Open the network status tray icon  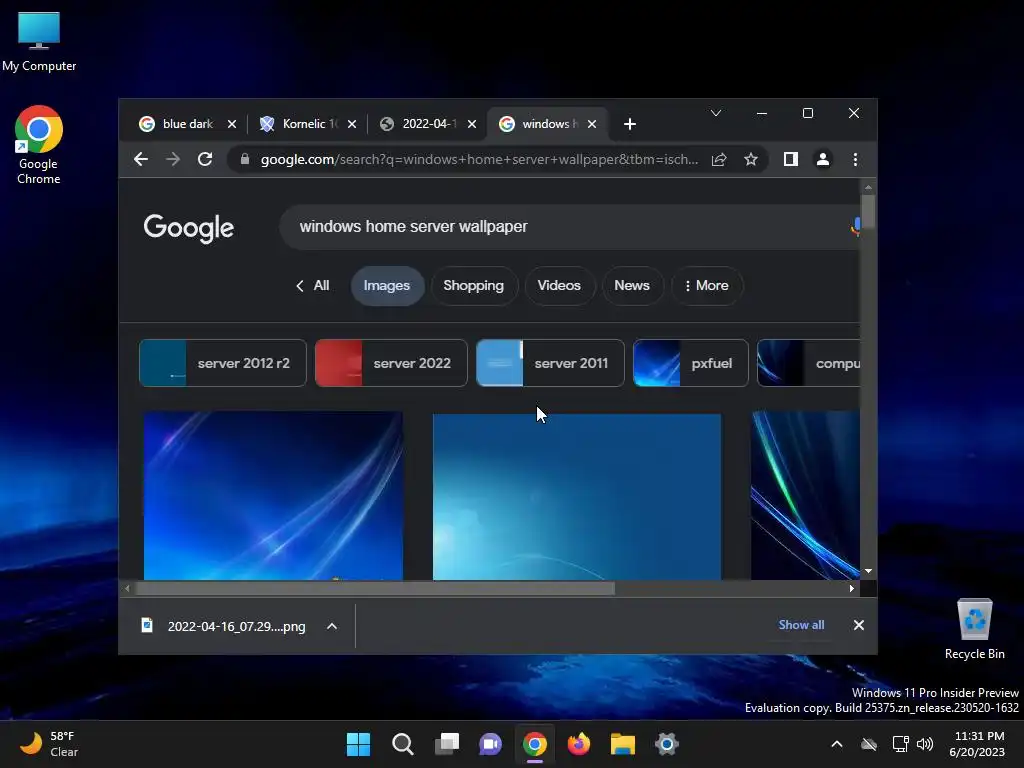901,744
